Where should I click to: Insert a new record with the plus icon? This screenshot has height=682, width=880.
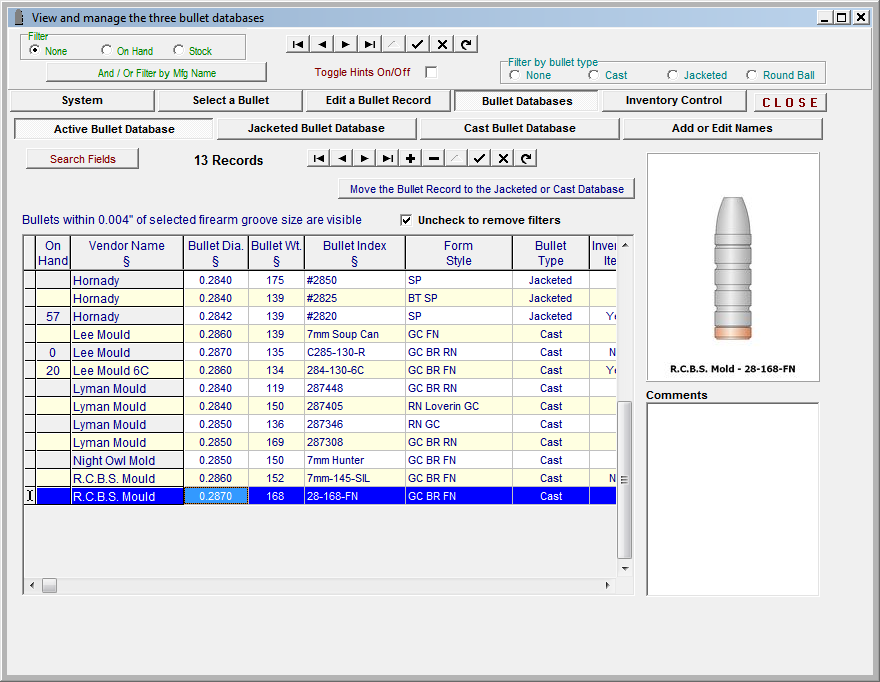click(411, 158)
